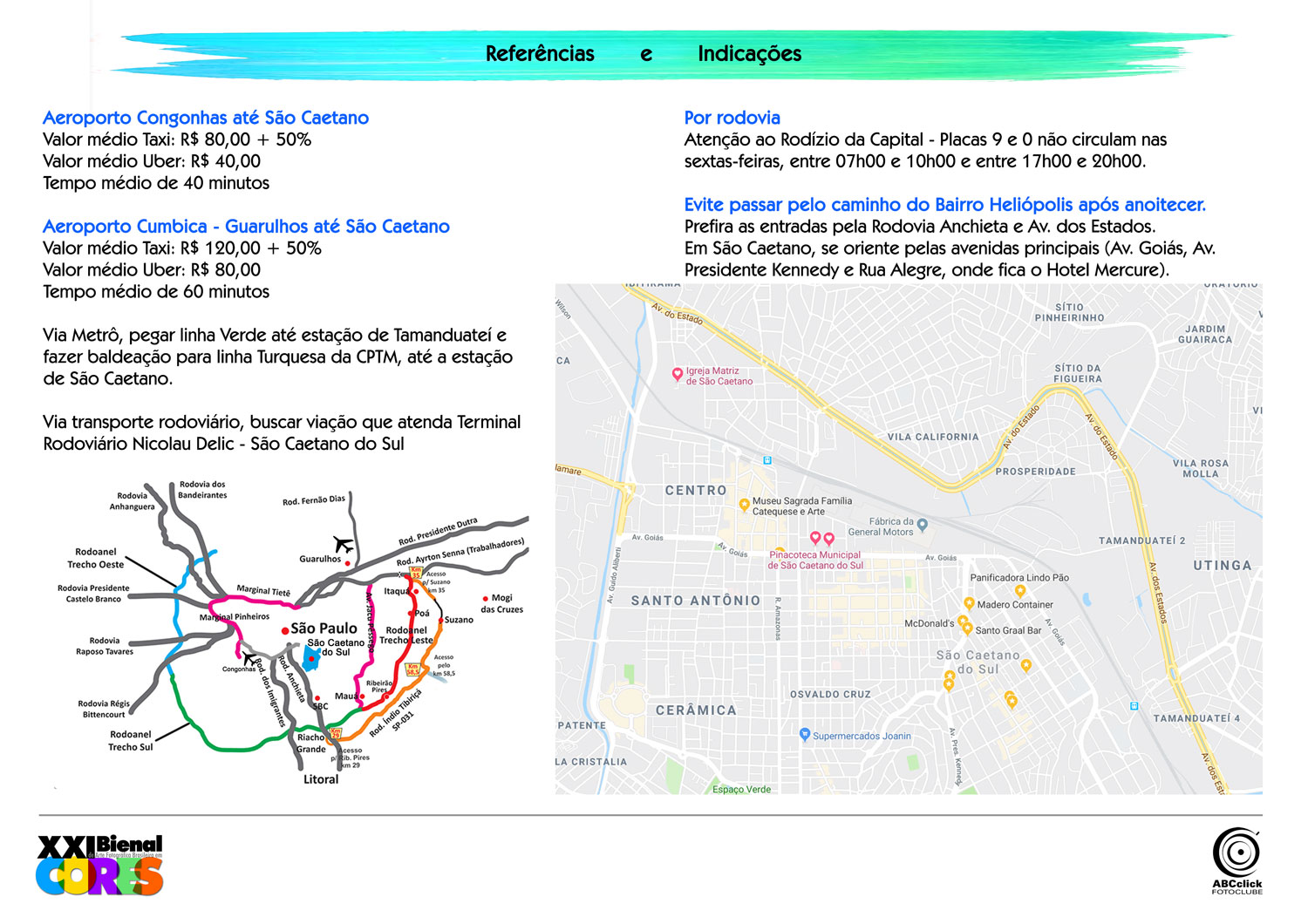Click the Santo Graal Bar pin
The height and width of the screenshot is (924, 1308).
[967, 628]
